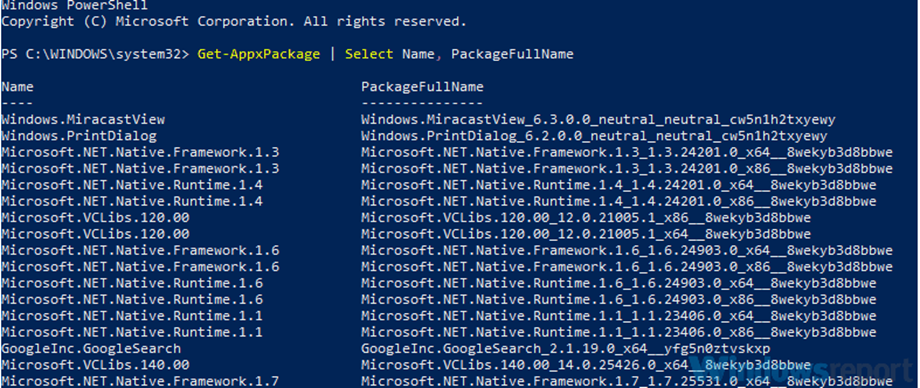Click the Microsoft.VCLibs.140.00 name entry
920x388 pixels.
pyautogui.click(x=95, y=365)
